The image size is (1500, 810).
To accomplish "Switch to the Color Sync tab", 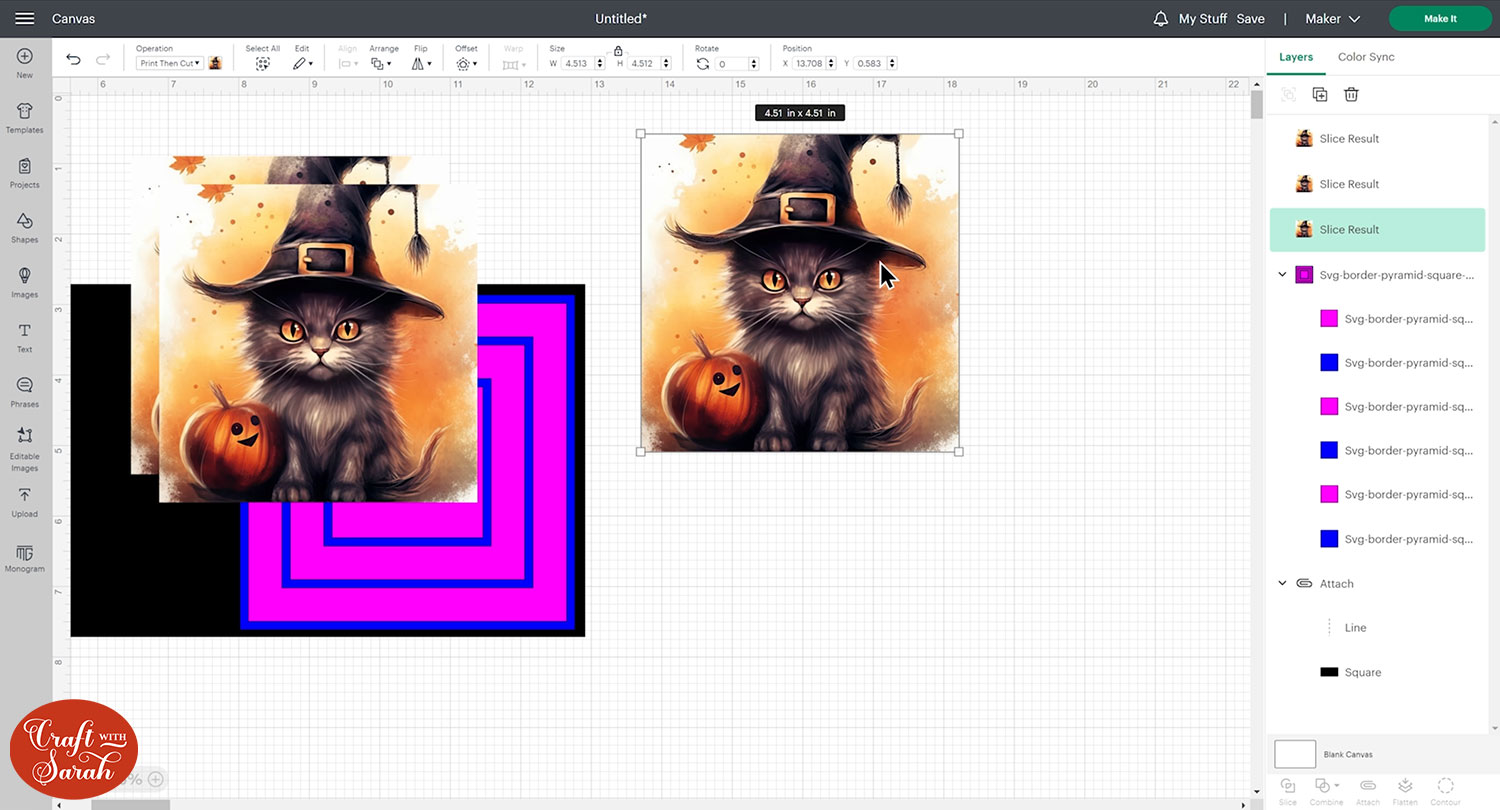I will (1365, 57).
